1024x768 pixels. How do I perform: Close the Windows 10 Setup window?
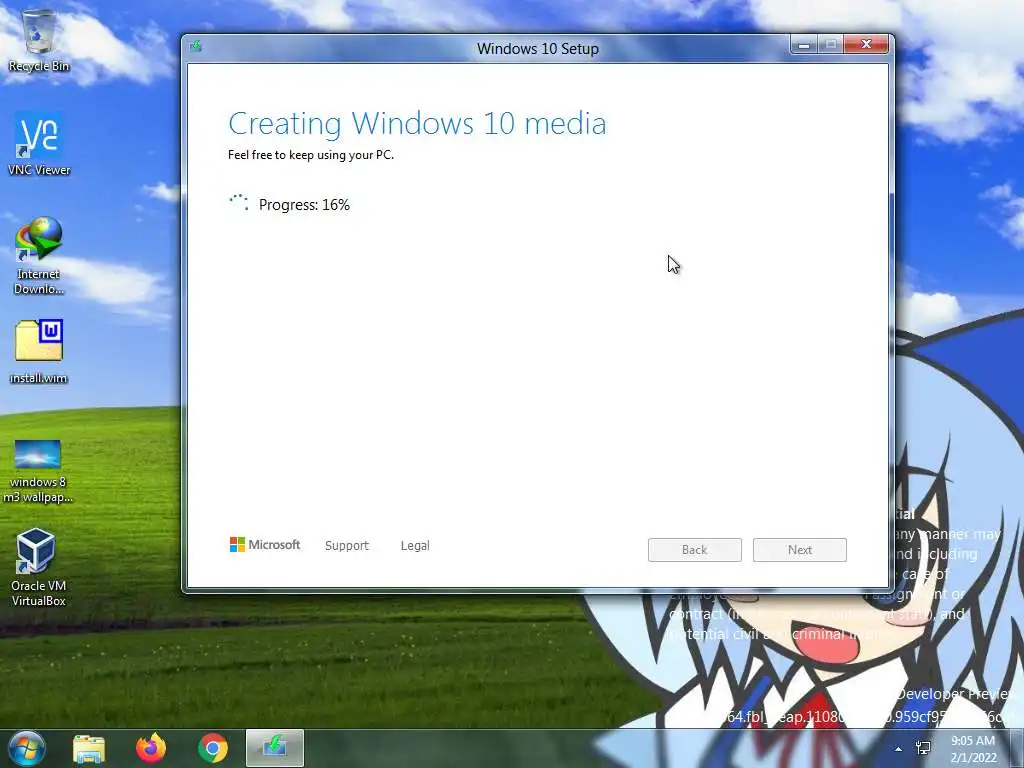pos(866,44)
